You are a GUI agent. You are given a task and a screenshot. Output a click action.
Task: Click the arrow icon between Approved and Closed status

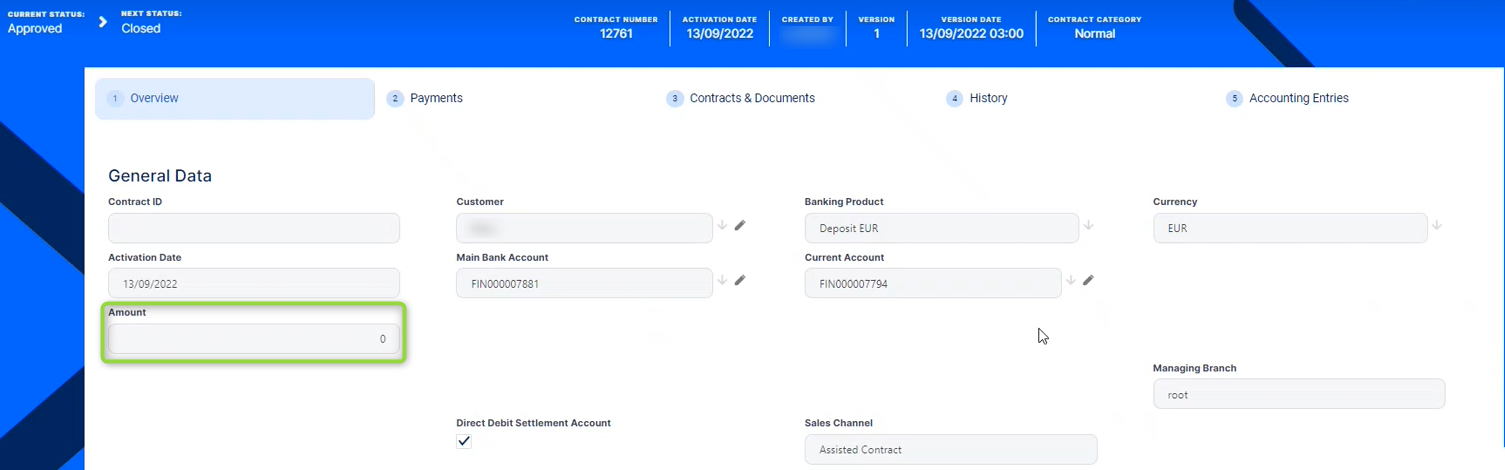point(102,22)
